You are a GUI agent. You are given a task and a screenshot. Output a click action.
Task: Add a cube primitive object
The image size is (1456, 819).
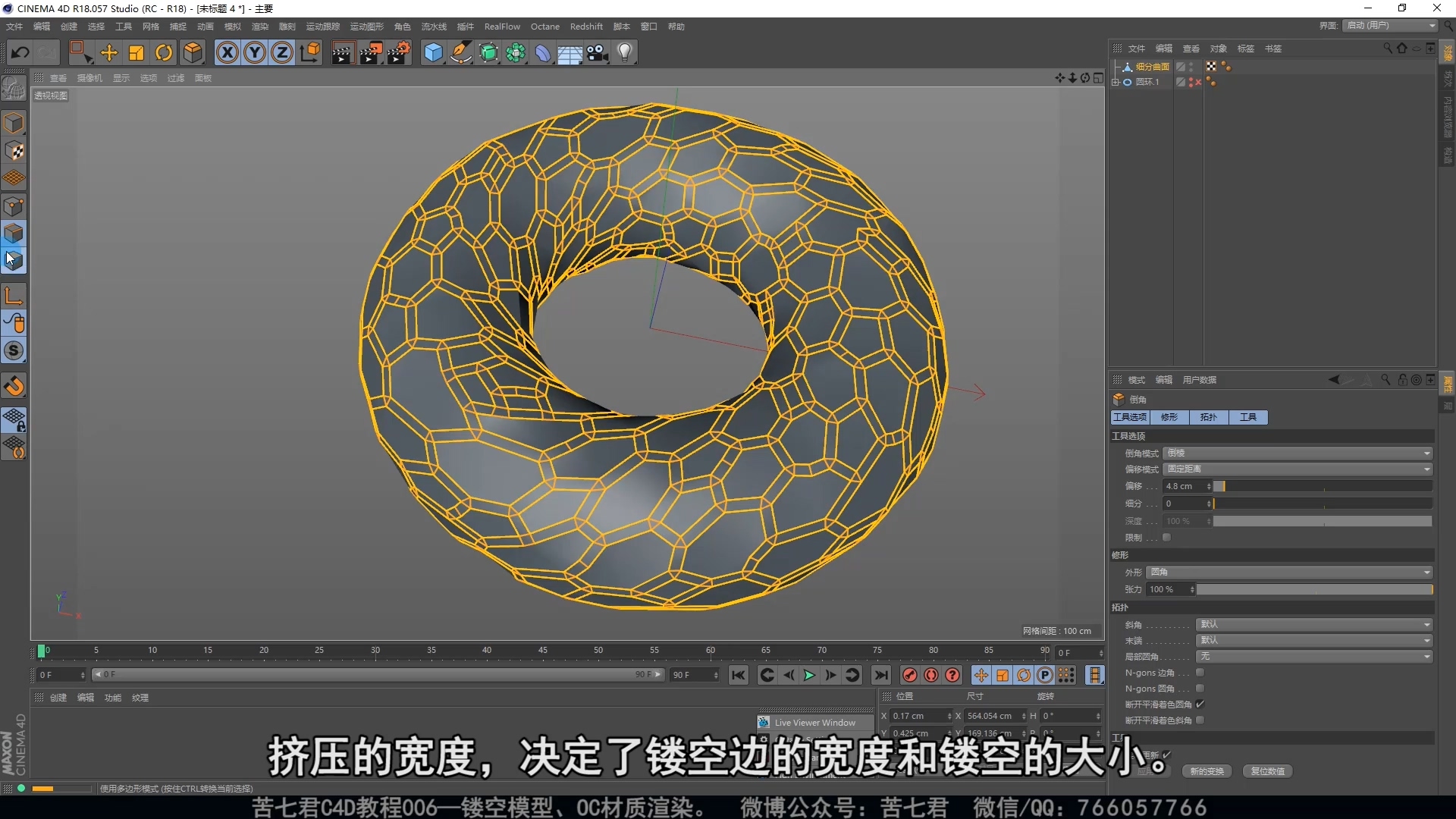(433, 52)
